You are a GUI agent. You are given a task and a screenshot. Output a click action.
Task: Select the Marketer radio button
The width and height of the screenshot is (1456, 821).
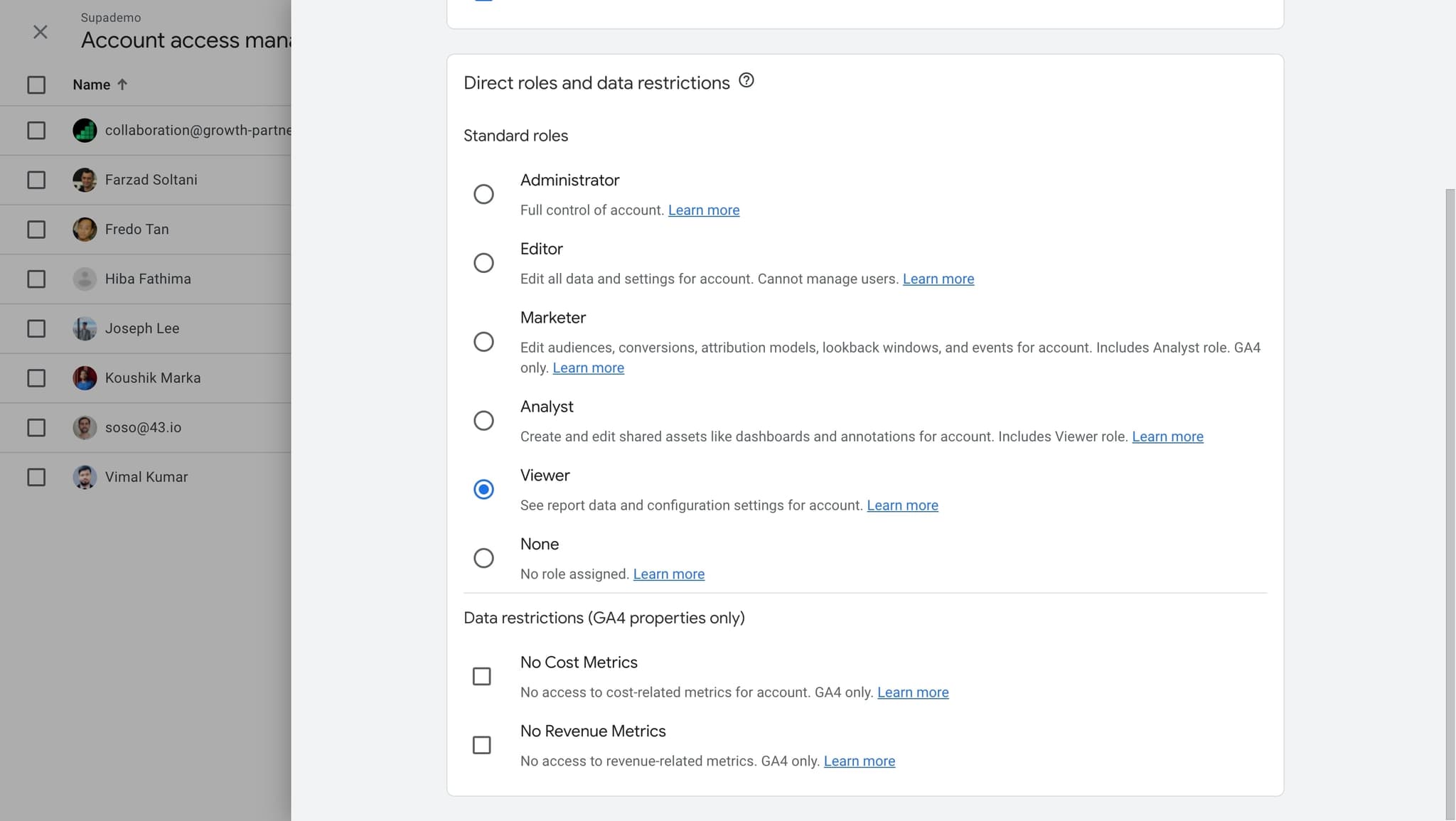483,342
